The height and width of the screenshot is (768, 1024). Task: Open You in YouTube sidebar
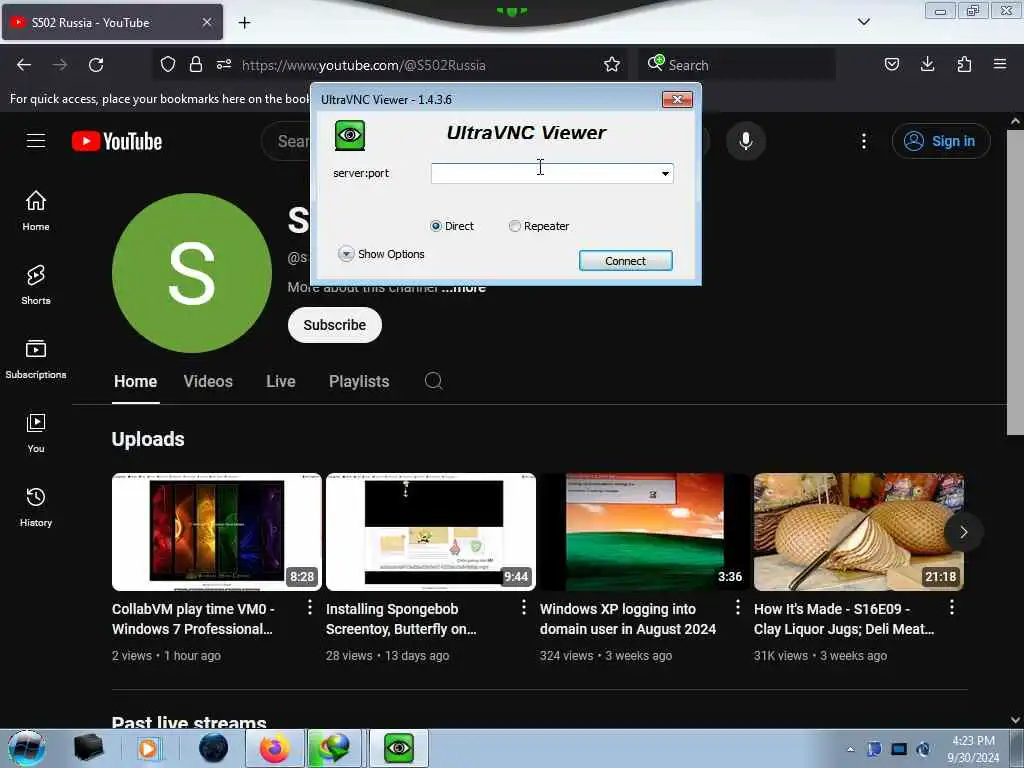click(36, 432)
